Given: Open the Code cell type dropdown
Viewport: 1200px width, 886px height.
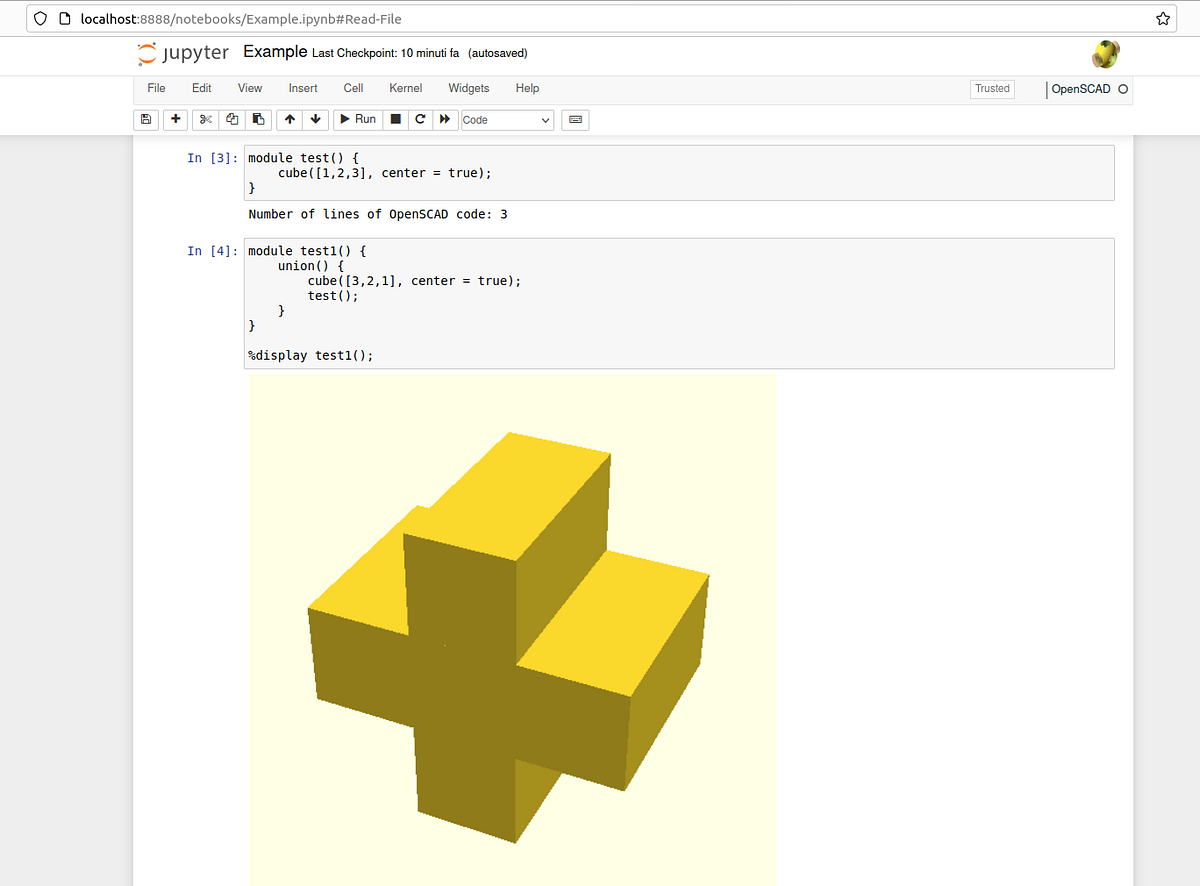Looking at the screenshot, I should (507, 119).
